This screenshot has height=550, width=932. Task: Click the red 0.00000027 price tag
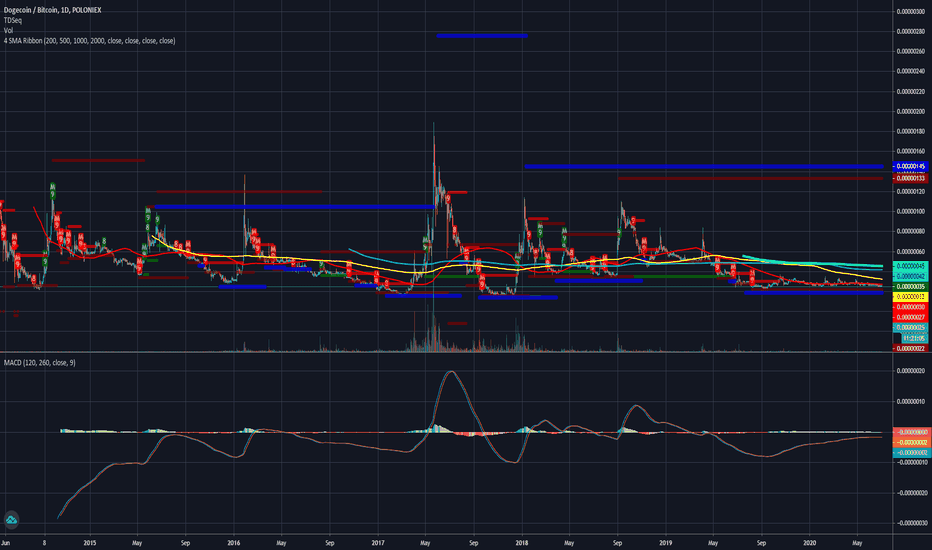910,317
